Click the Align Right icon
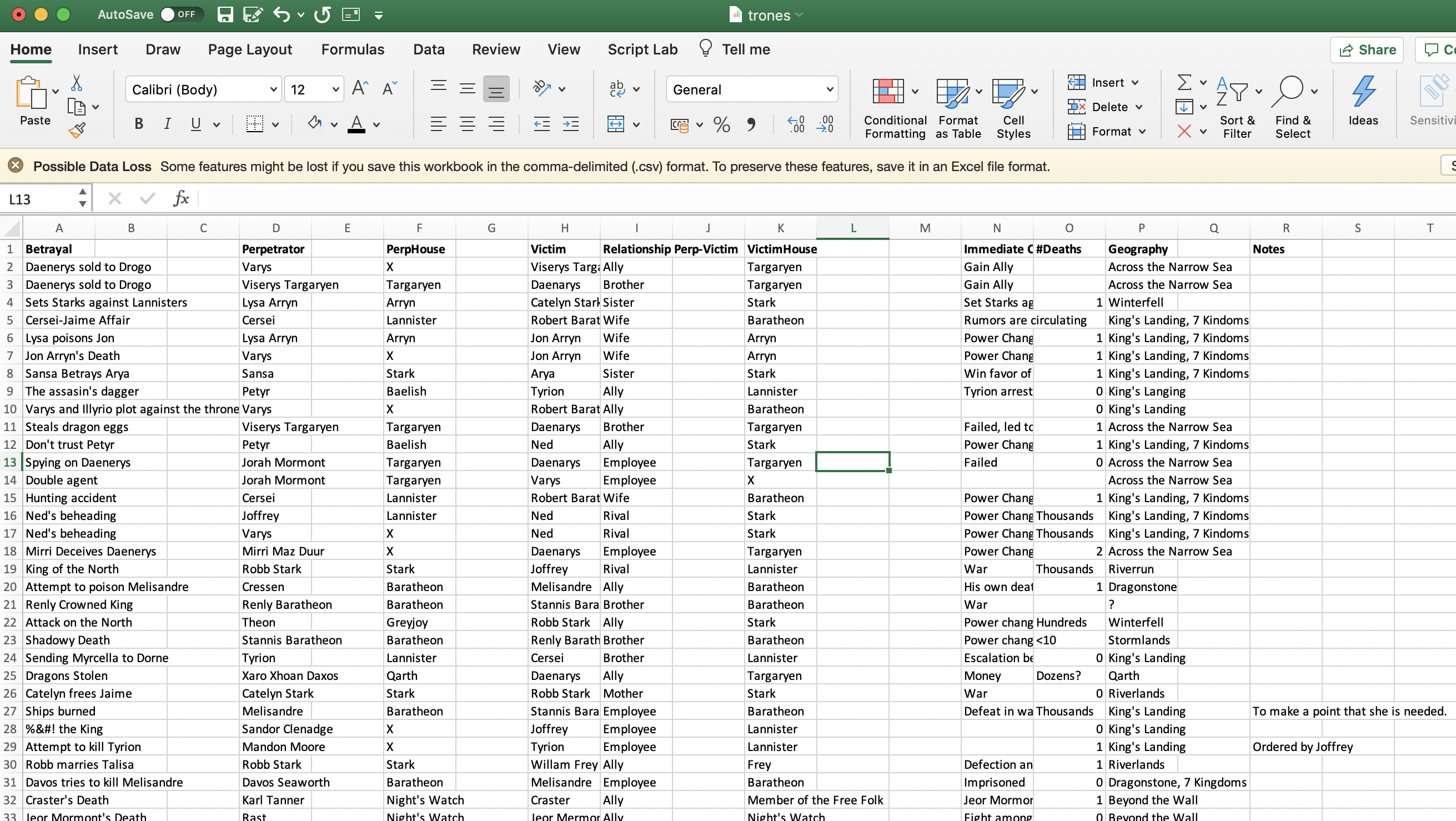This screenshot has height=821, width=1456. point(496,124)
